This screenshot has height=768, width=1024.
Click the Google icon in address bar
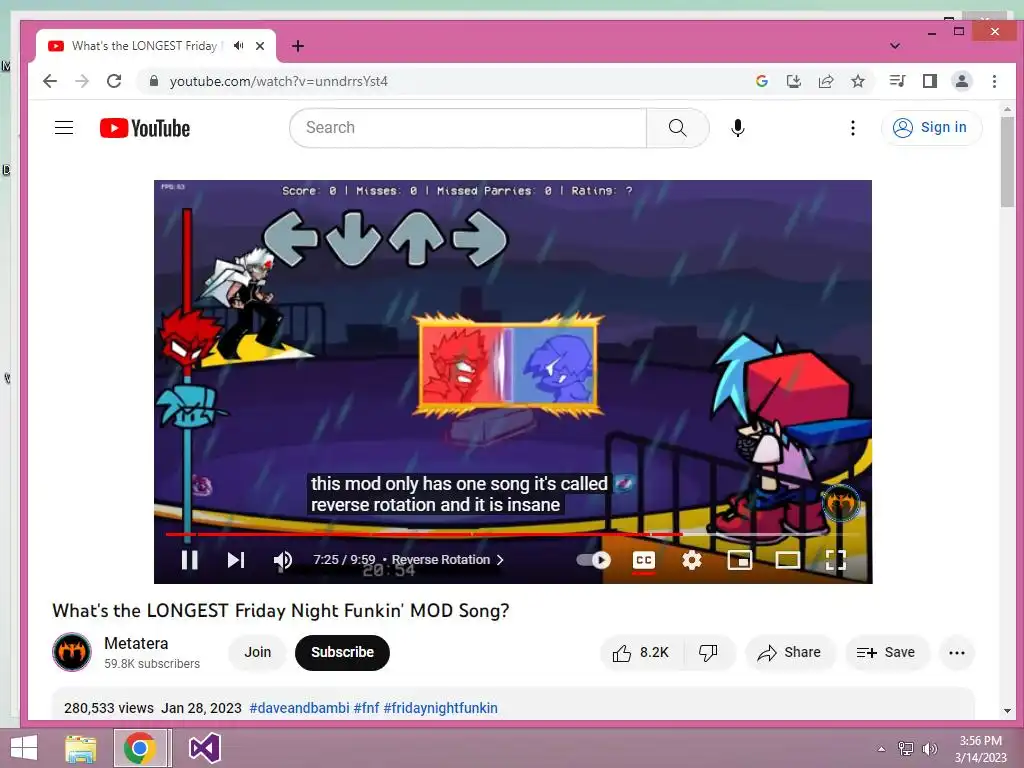point(761,81)
